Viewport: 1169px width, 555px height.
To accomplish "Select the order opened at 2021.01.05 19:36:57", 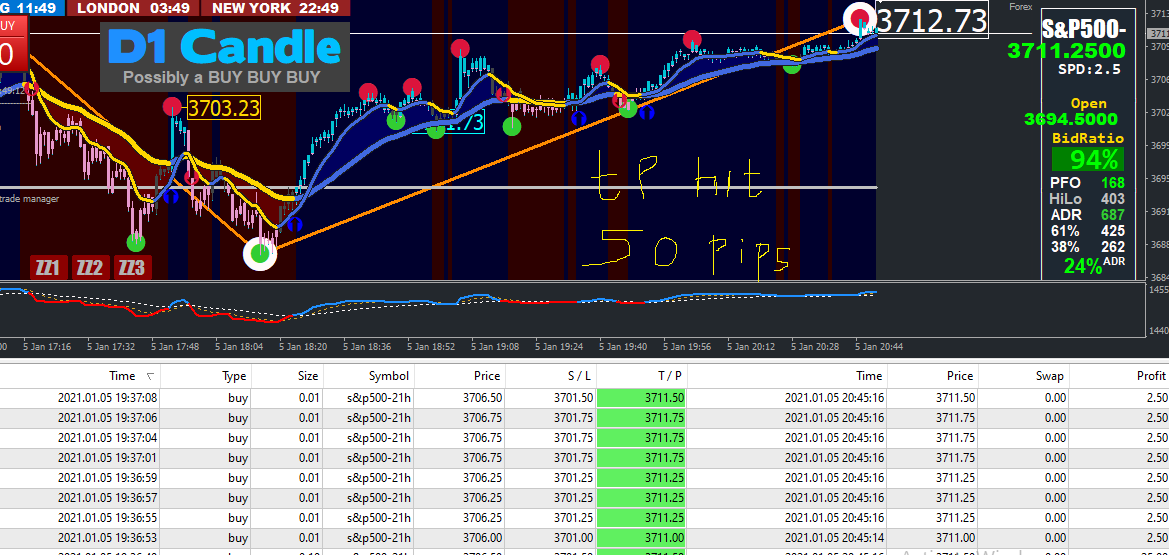I will [584, 498].
